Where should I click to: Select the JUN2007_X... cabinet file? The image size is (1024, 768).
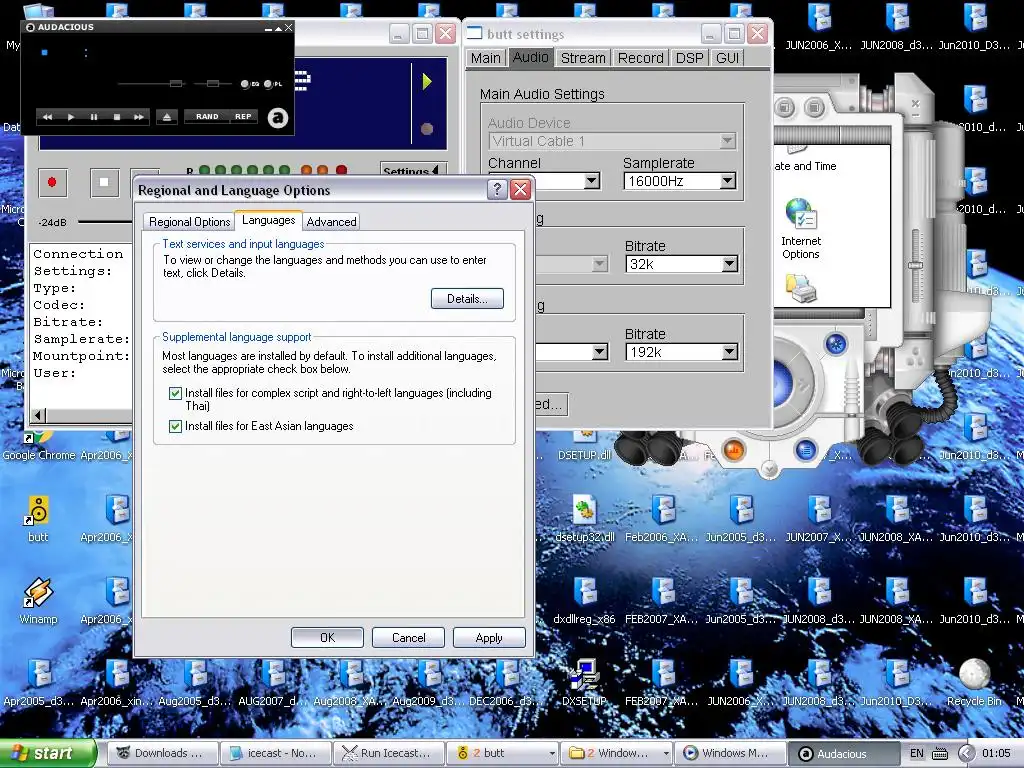click(818, 519)
